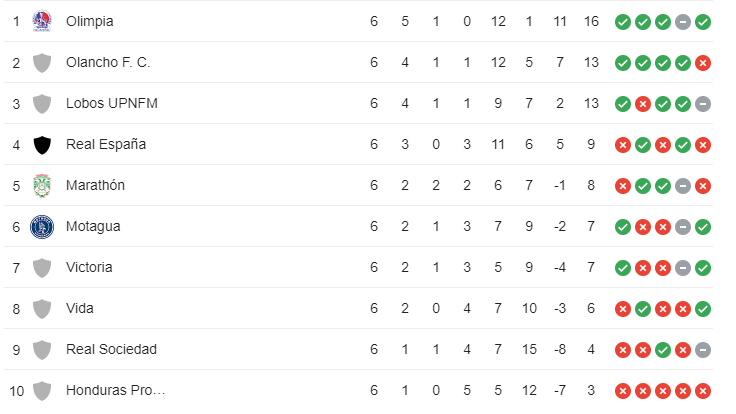This screenshot has width=736, height=414.
Task: Open the truncated Honduras Pro… team name
Action: pos(115,390)
